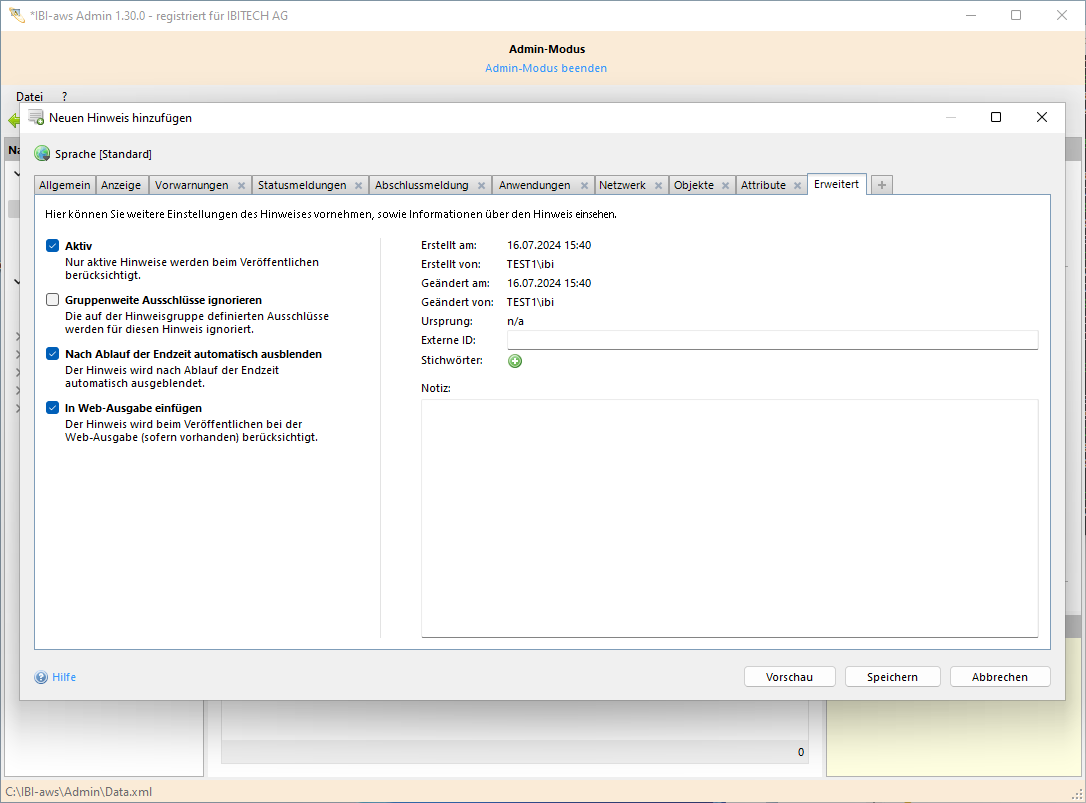Open the Anzeige tab

pos(121,185)
